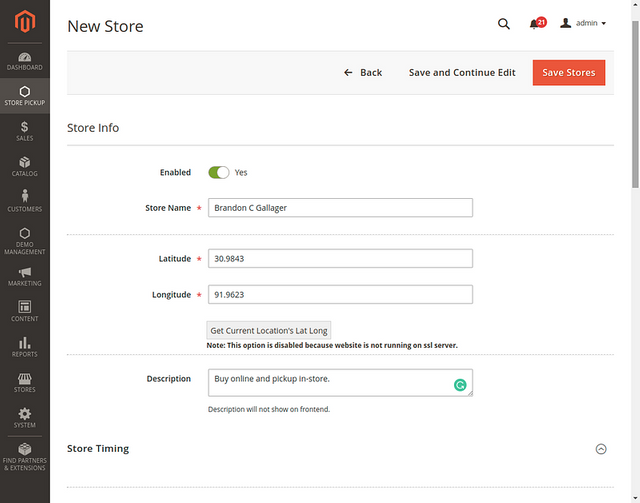
Task: Open the System sidebar menu
Action: pyautogui.click(x=24, y=418)
